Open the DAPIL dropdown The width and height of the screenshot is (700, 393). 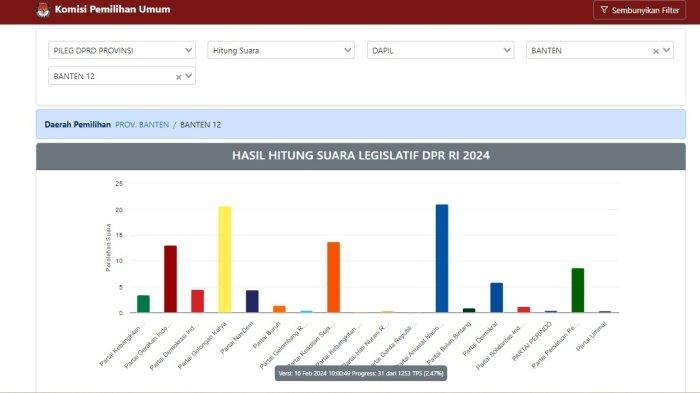(x=440, y=50)
